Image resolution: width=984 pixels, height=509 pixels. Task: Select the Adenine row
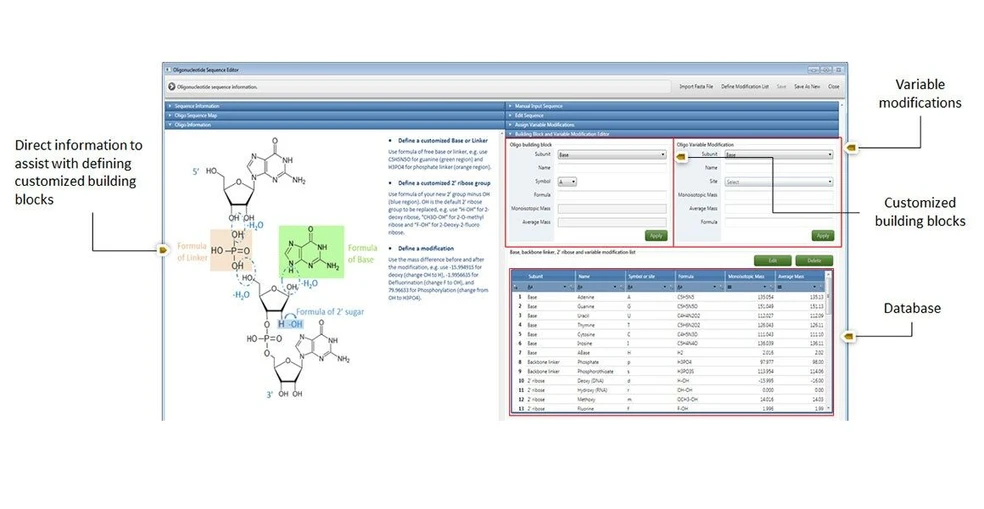(x=668, y=297)
